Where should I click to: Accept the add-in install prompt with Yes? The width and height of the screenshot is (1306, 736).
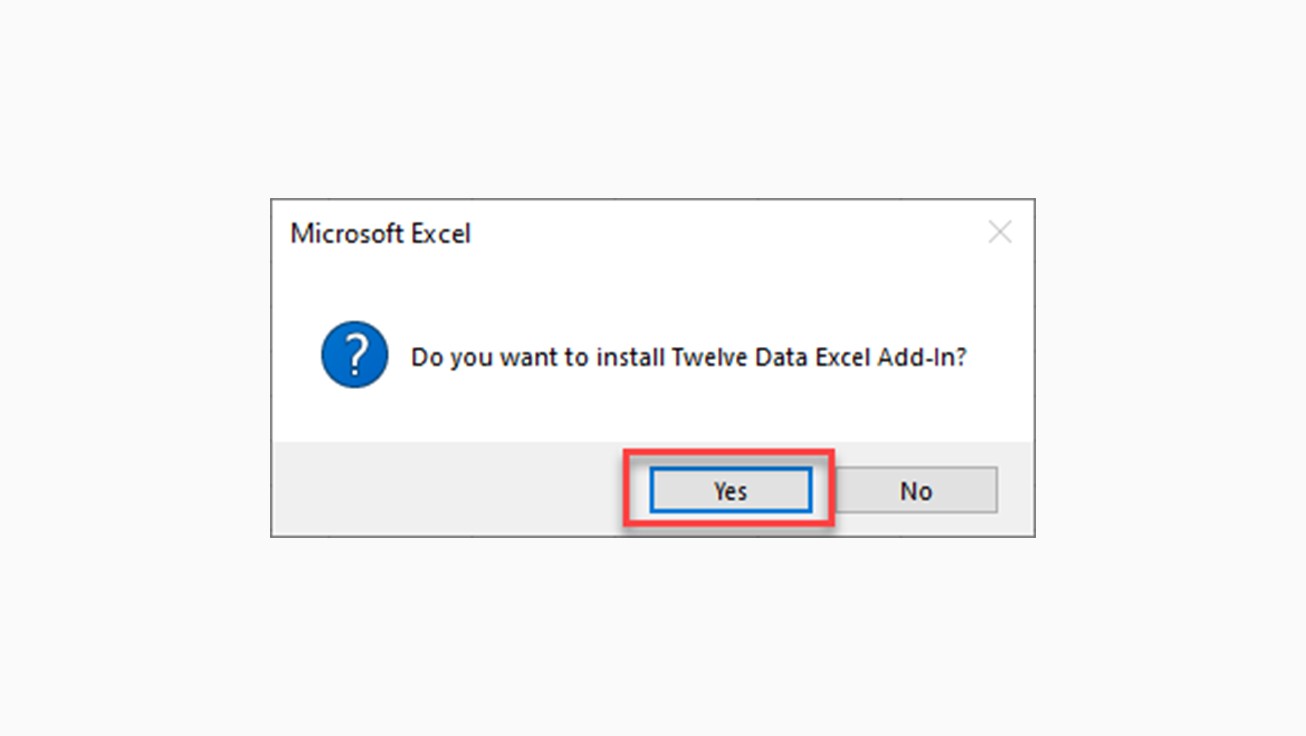(x=730, y=491)
